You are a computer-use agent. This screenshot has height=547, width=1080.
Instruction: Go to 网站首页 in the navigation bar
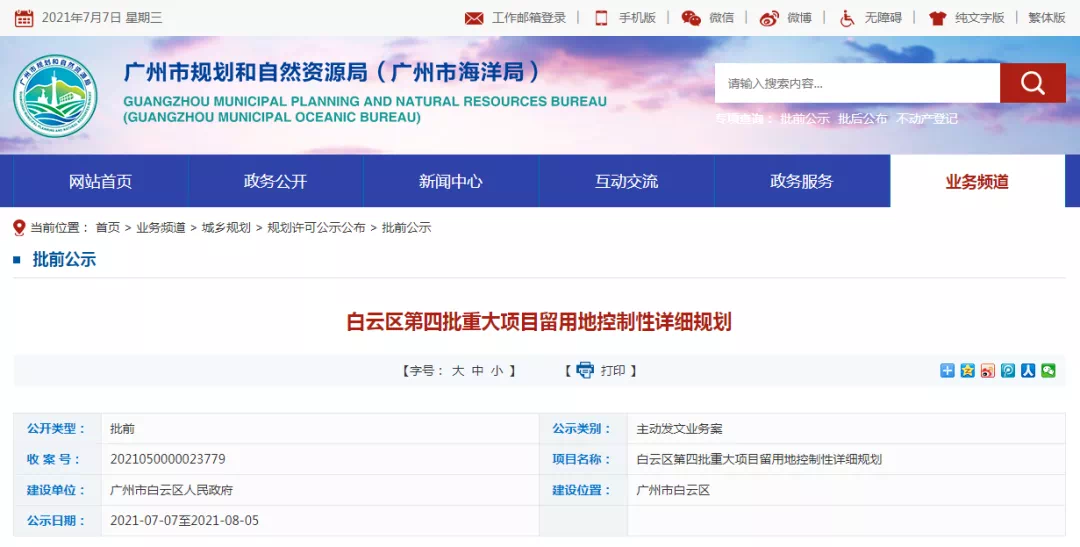pos(100,181)
